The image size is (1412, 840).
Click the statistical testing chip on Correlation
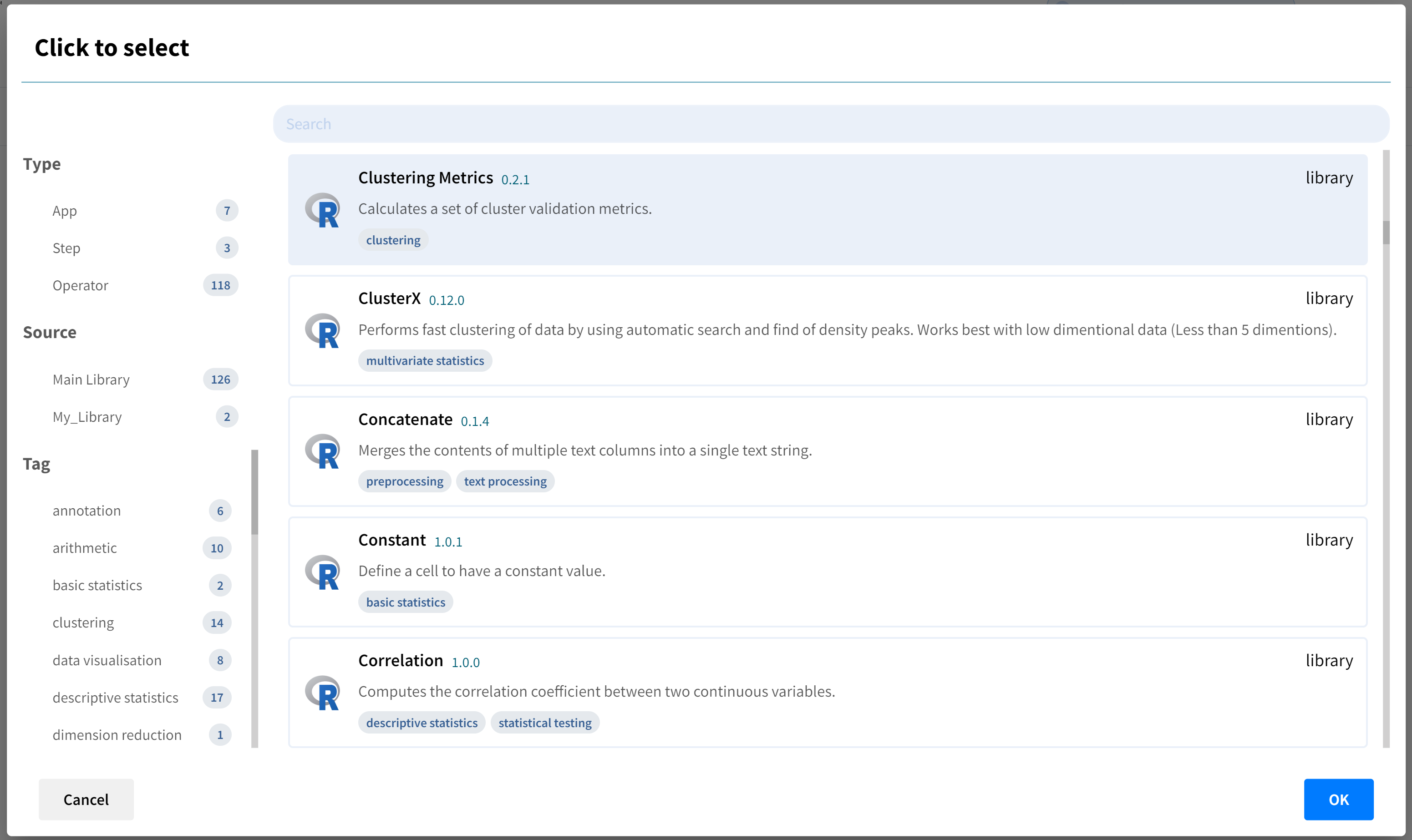545,723
